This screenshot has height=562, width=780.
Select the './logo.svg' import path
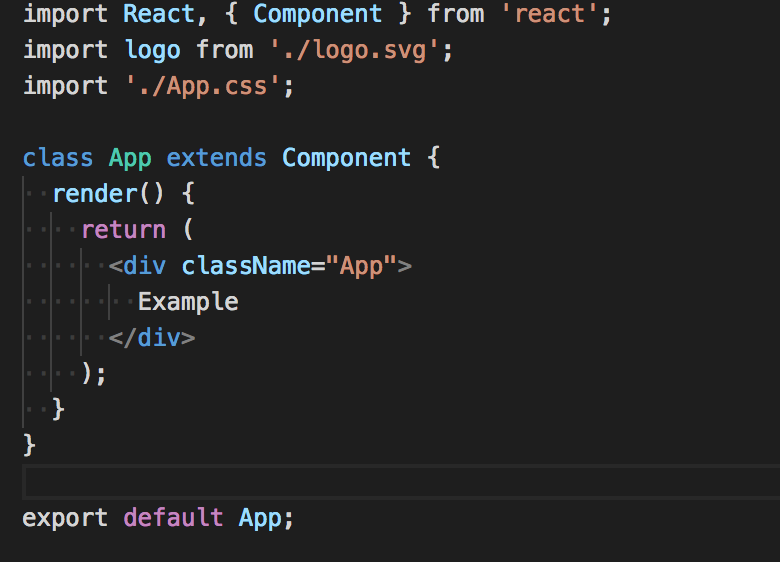(x=355, y=50)
